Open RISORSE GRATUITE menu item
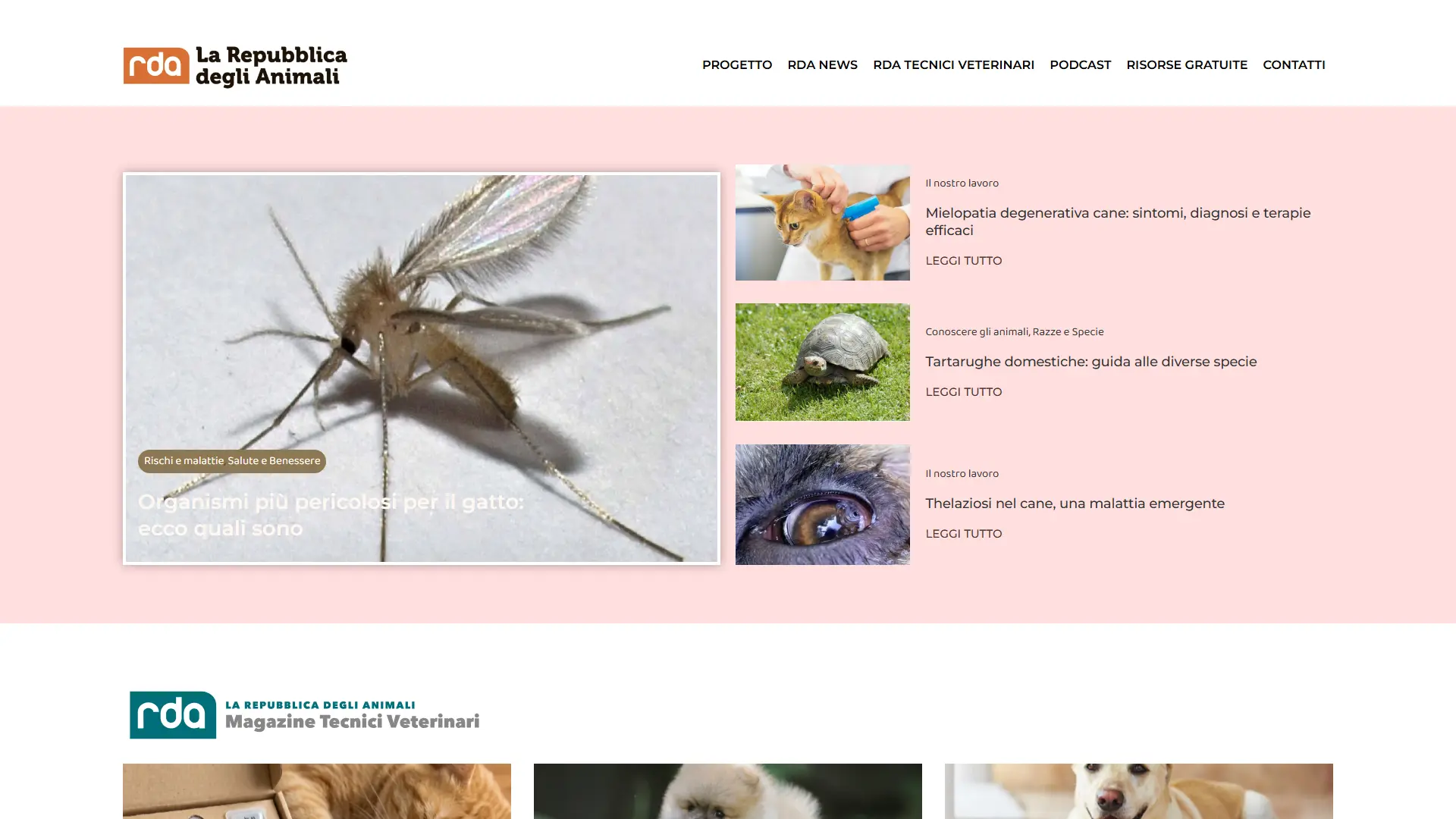The width and height of the screenshot is (1456, 819). [x=1186, y=65]
